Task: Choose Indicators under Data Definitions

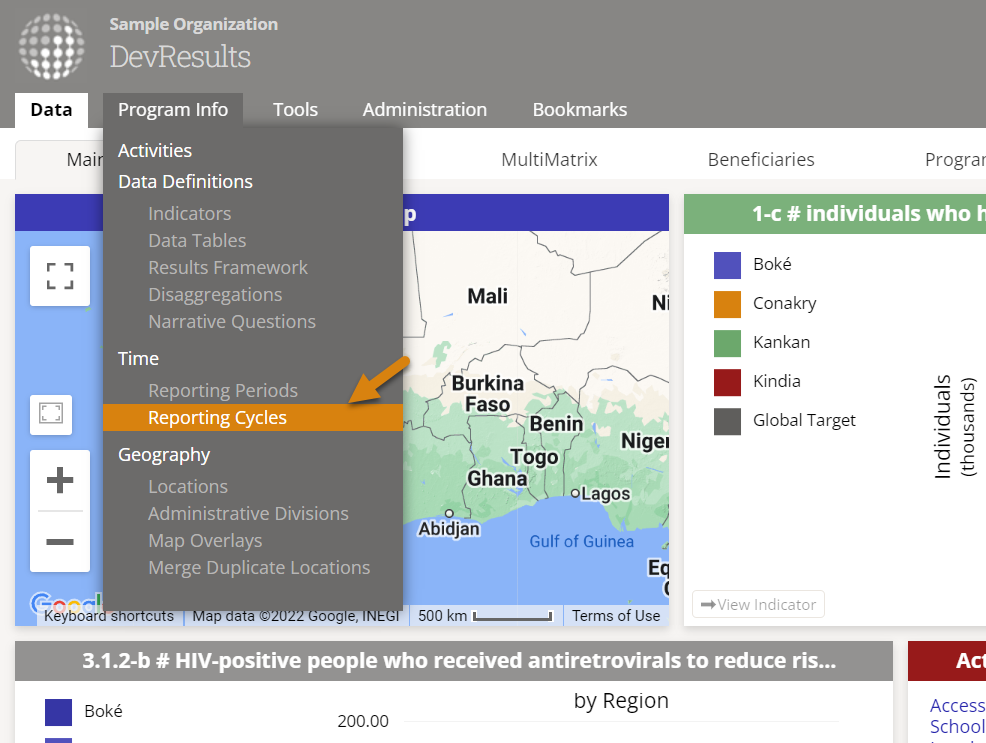Action: coord(189,214)
